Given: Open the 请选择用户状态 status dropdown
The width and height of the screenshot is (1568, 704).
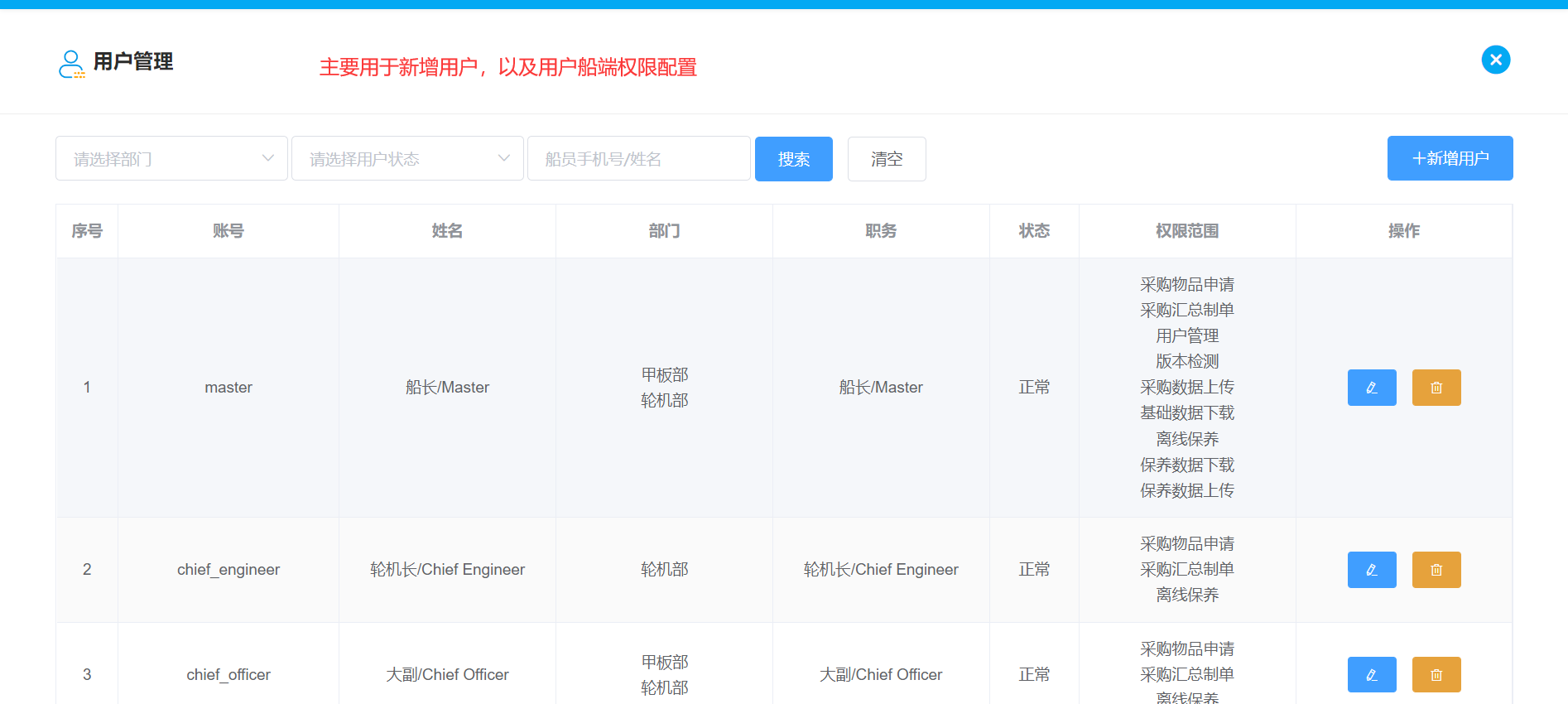Looking at the screenshot, I should pos(407,158).
